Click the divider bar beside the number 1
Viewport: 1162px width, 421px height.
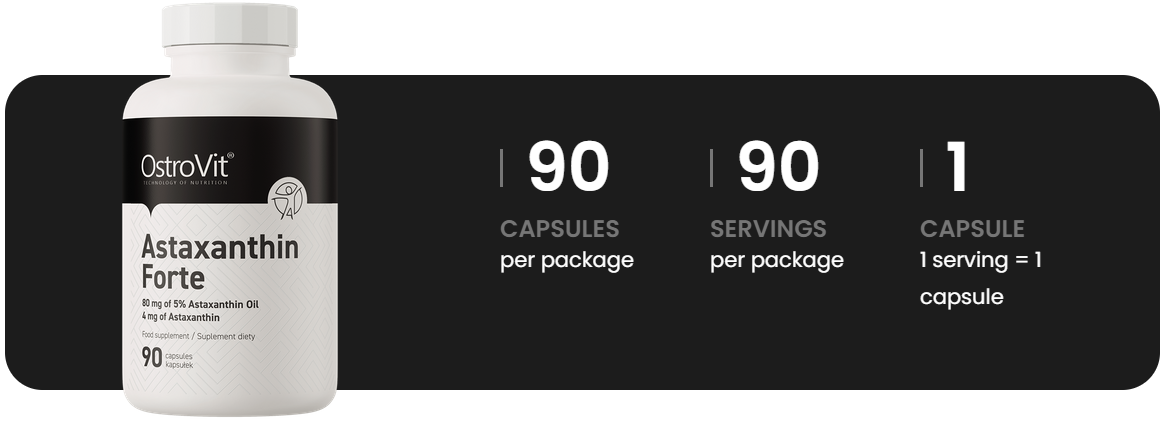tap(922, 167)
